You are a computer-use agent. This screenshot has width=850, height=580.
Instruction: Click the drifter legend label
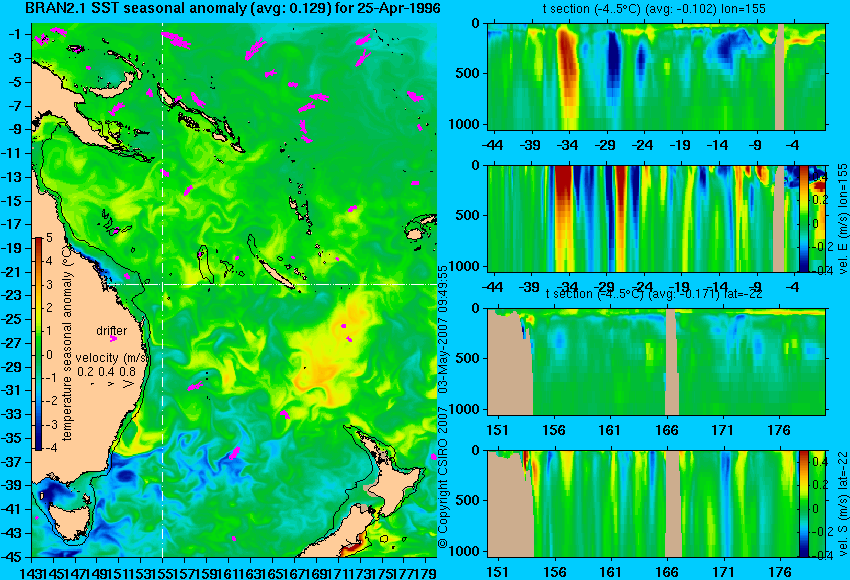(x=111, y=331)
